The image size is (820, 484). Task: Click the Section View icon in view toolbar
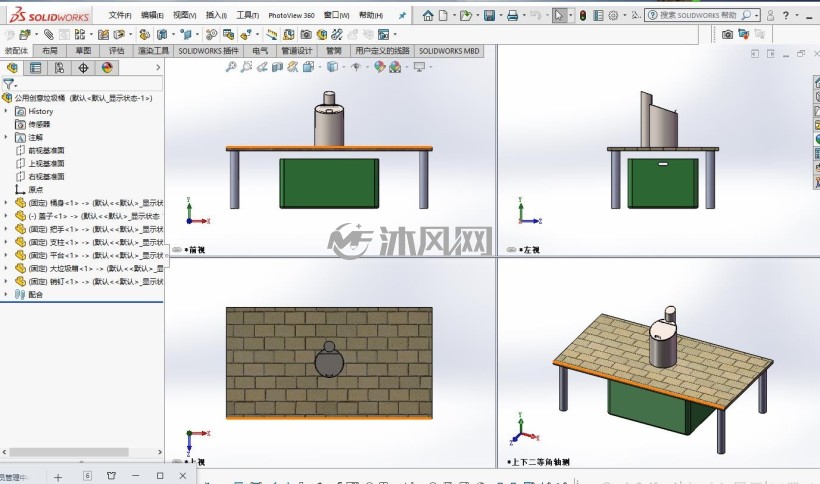[x=278, y=67]
